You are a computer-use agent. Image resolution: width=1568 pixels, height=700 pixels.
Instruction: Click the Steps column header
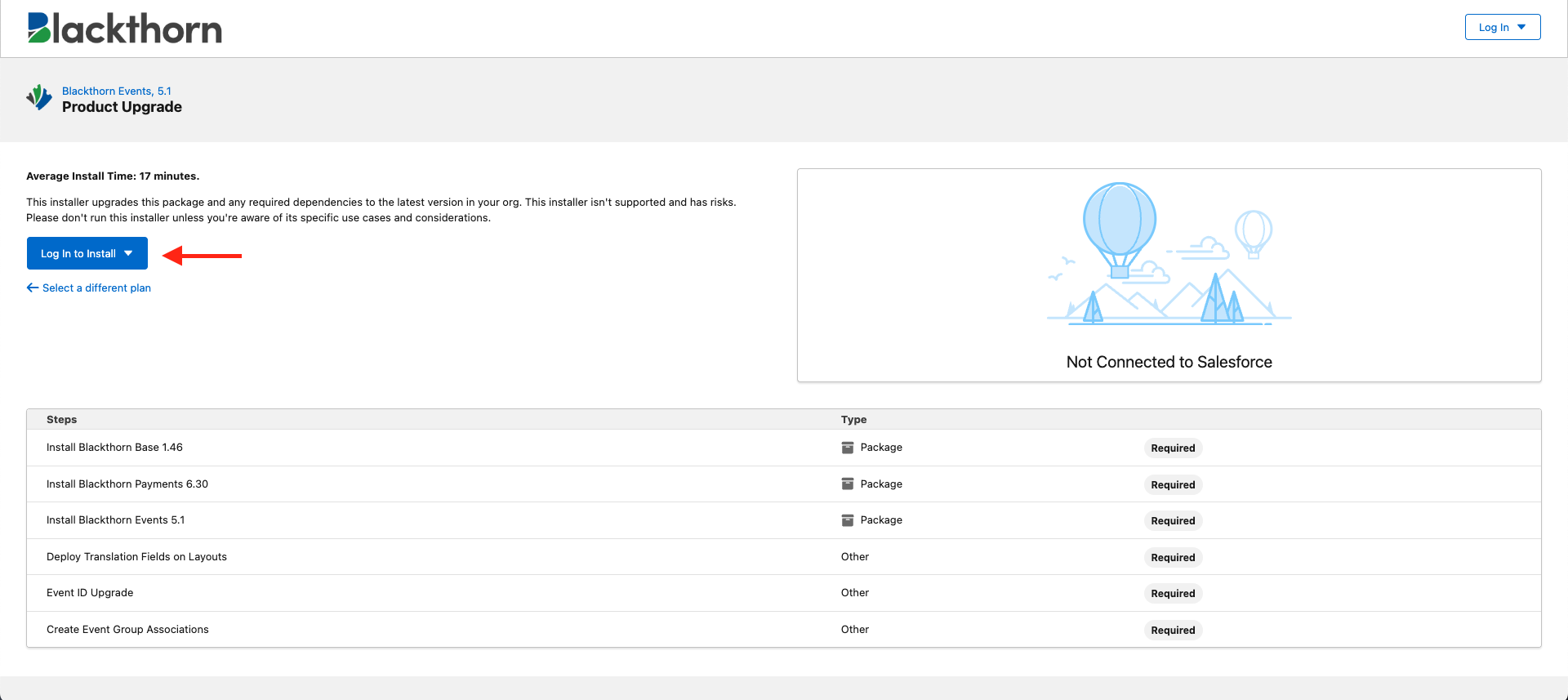click(x=61, y=419)
